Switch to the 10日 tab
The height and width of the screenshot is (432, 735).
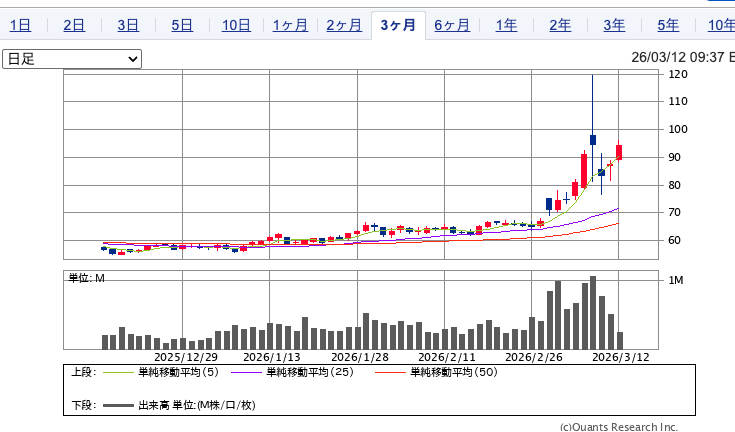coord(236,25)
